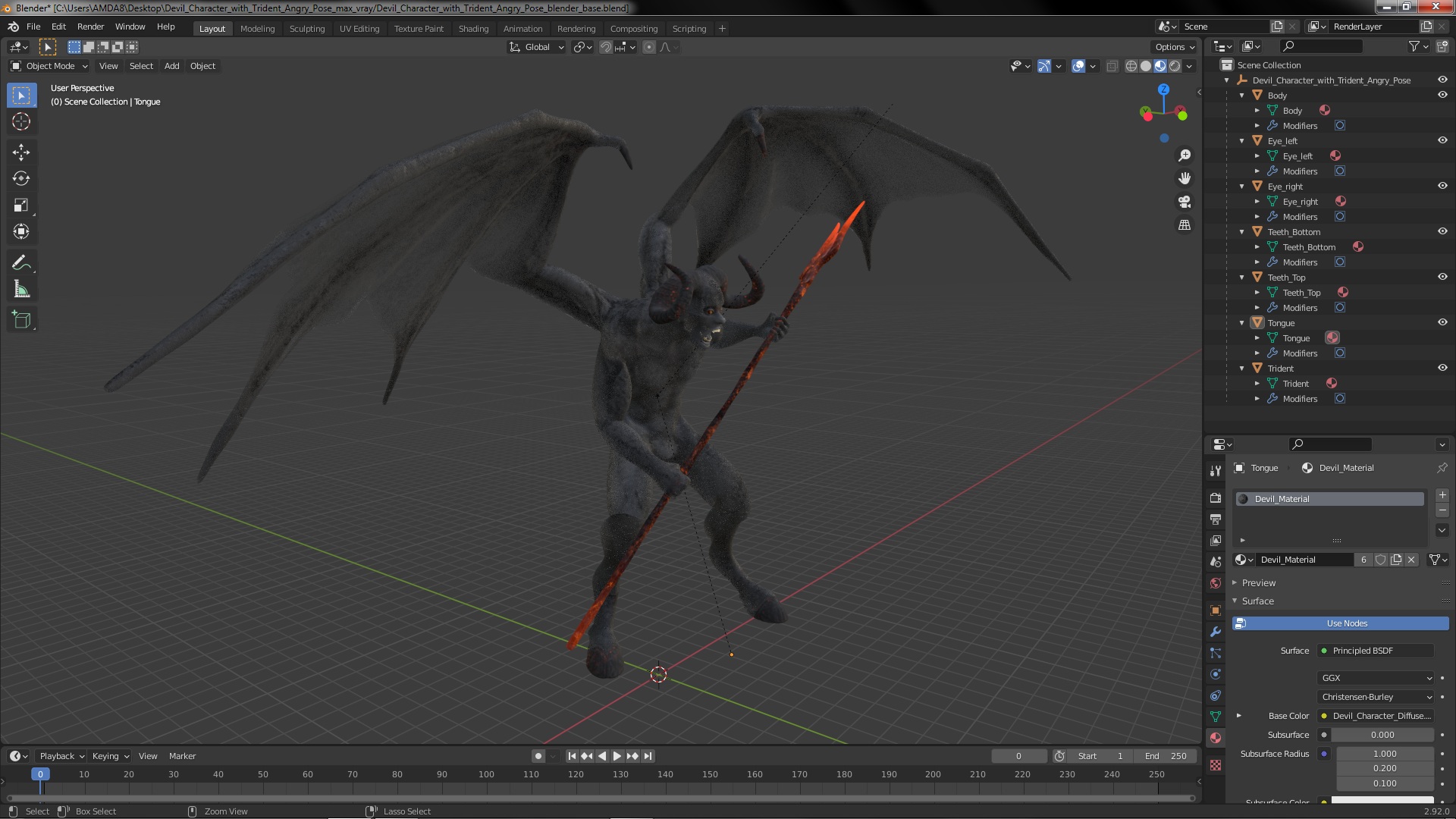Open the viewport Add menu
The width and height of the screenshot is (1456, 819).
pos(172,66)
